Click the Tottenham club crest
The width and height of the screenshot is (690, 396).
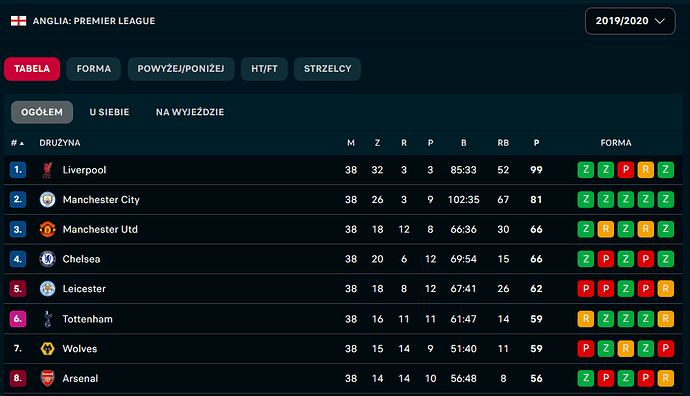click(48, 319)
